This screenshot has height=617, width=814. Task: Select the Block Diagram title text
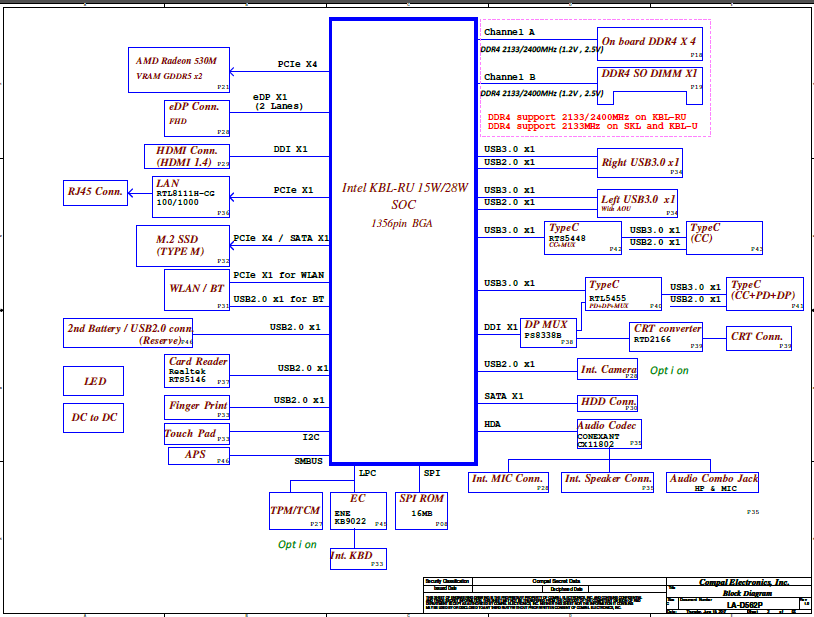[747, 593]
